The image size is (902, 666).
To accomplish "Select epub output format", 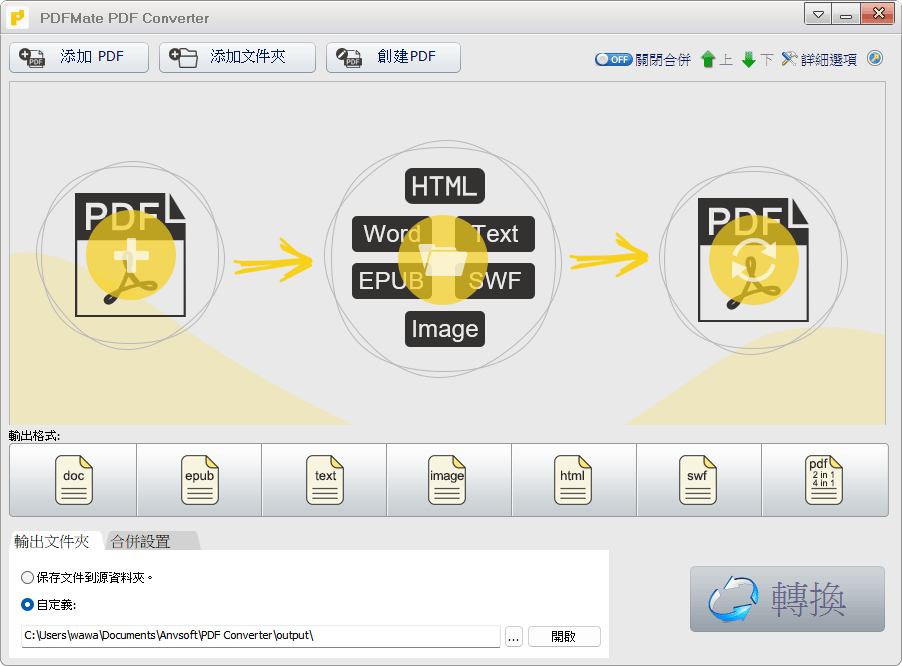I will pos(199,480).
